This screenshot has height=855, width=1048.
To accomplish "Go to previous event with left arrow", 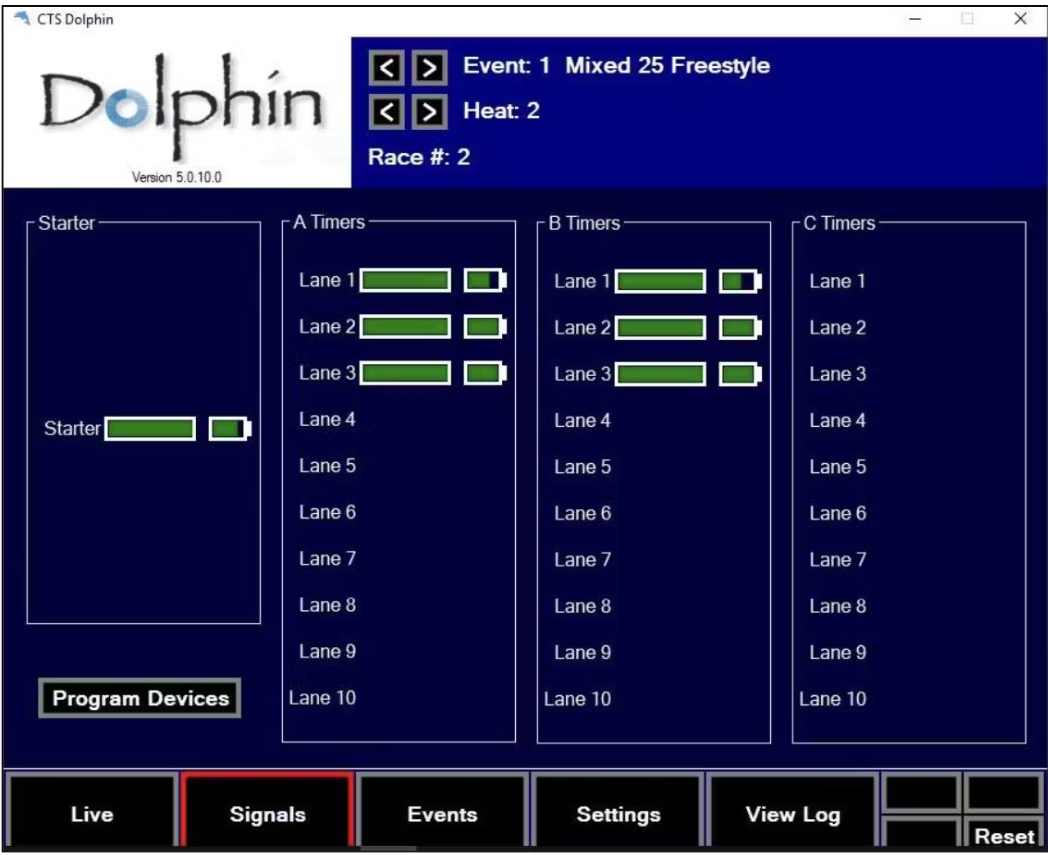I will pos(386,67).
